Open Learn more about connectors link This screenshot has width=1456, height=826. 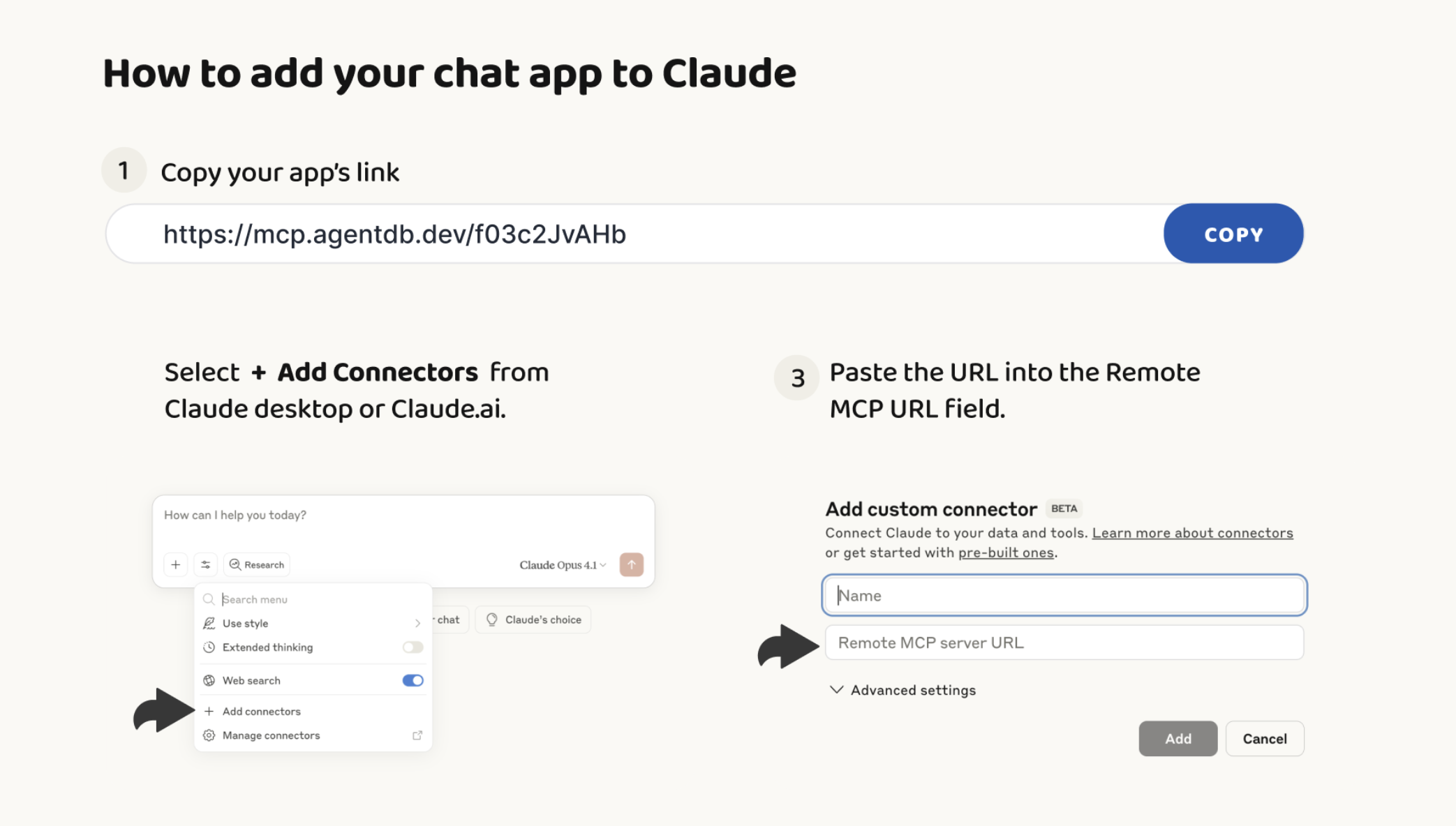pyautogui.click(x=1192, y=533)
